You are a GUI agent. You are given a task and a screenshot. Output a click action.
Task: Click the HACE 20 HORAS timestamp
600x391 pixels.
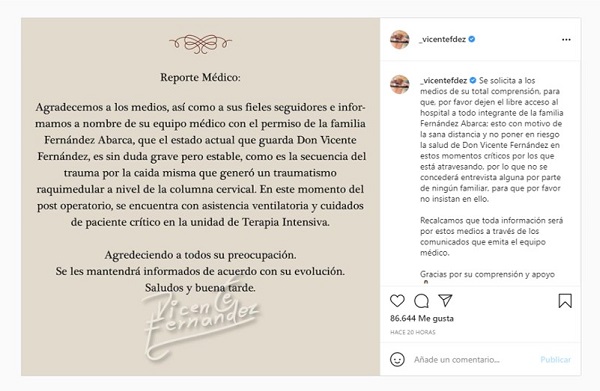412,332
